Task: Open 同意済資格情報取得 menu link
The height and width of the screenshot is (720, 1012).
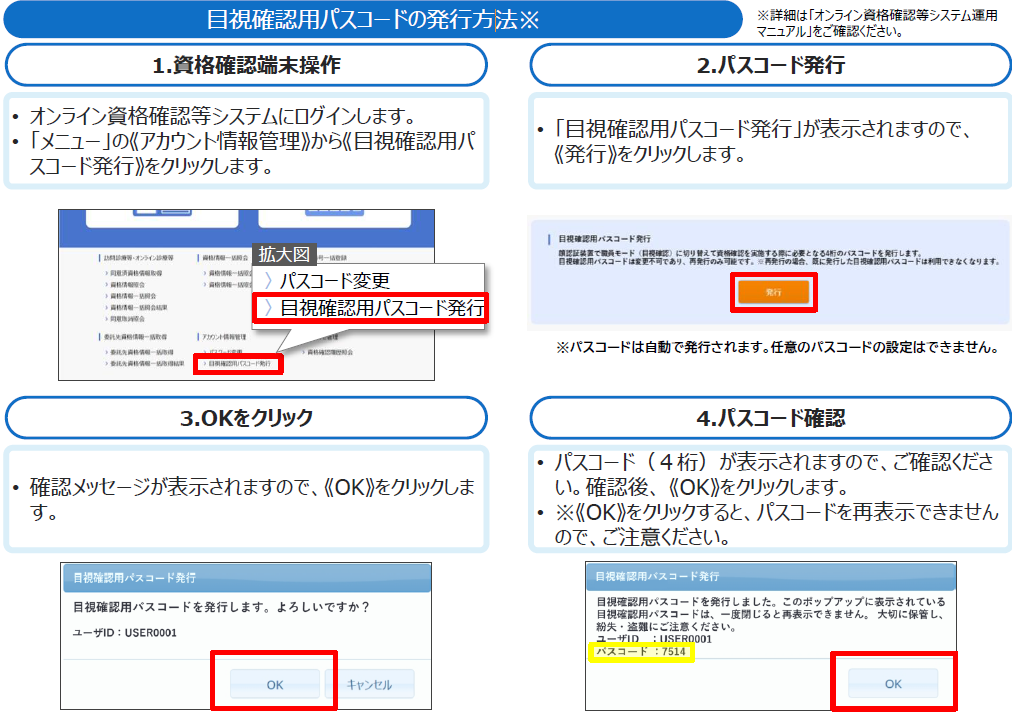Action: [138, 273]
